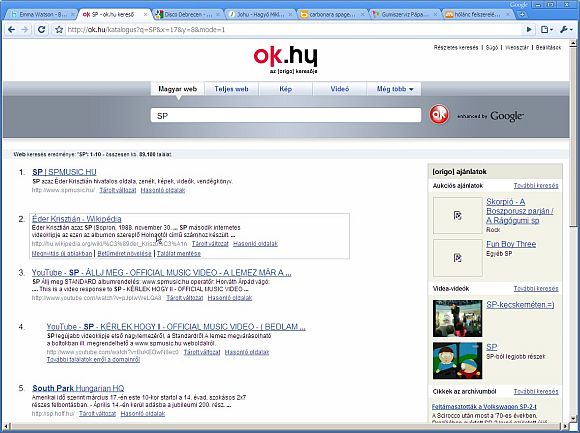Screen dimensions: 580x433
Task: Click Találat mentése link
Action: [179, 254]
